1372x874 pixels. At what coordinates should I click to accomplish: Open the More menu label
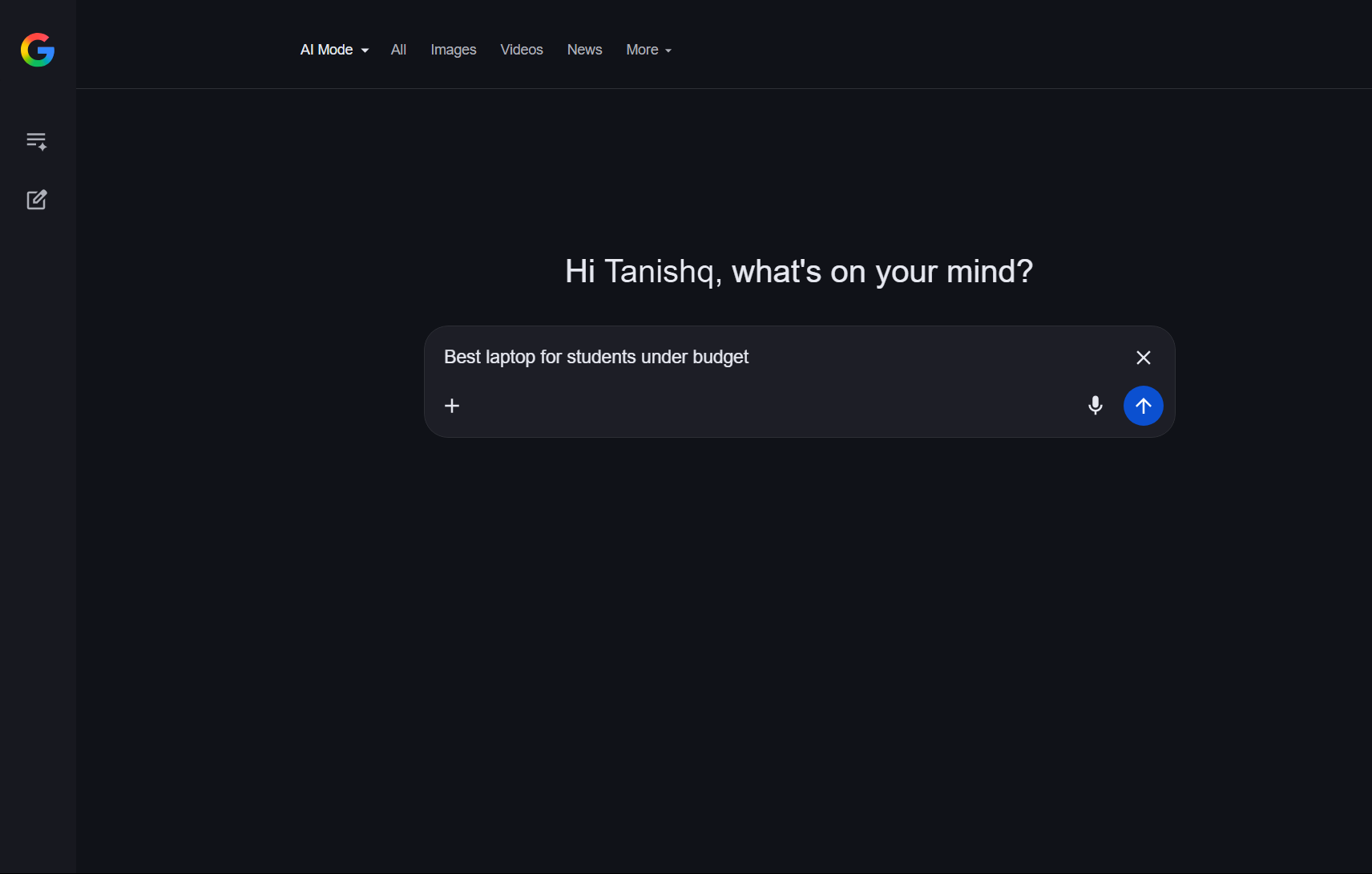pyautogui.click(x=642, y=50)
